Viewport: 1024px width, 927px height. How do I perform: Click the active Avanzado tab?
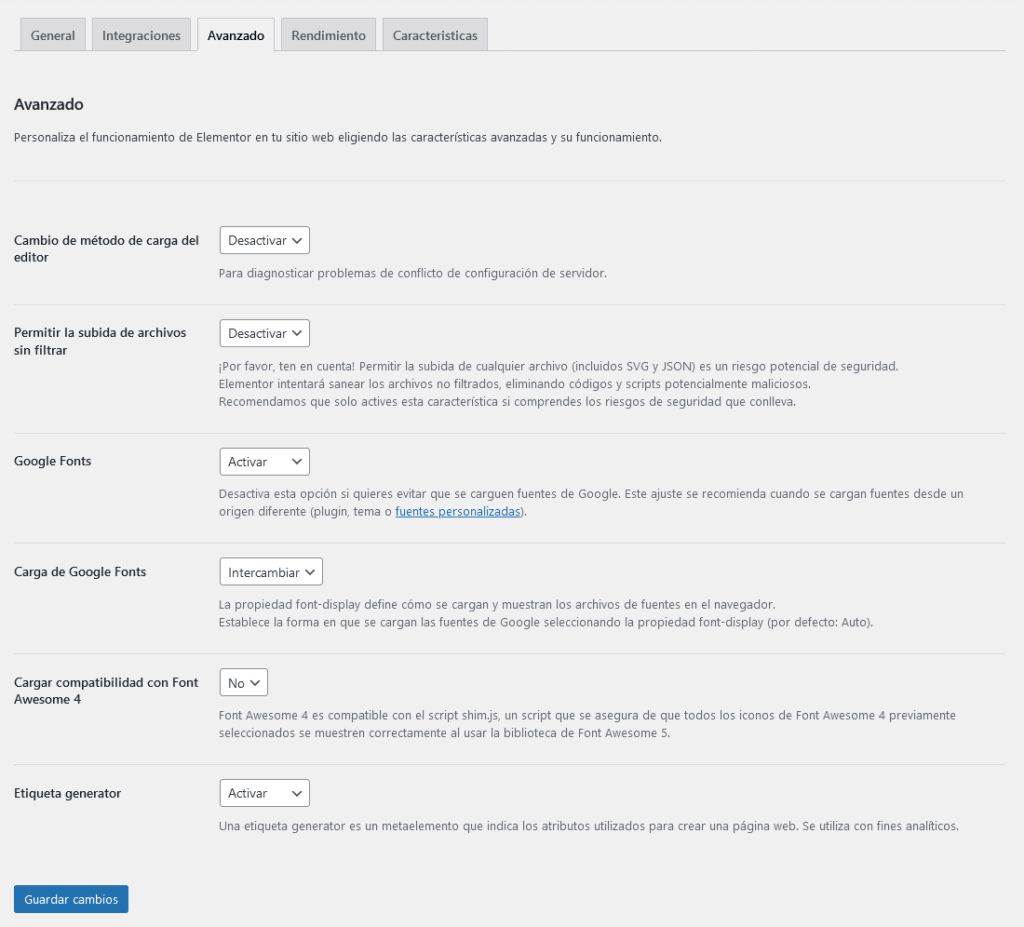tap(235, 34)
